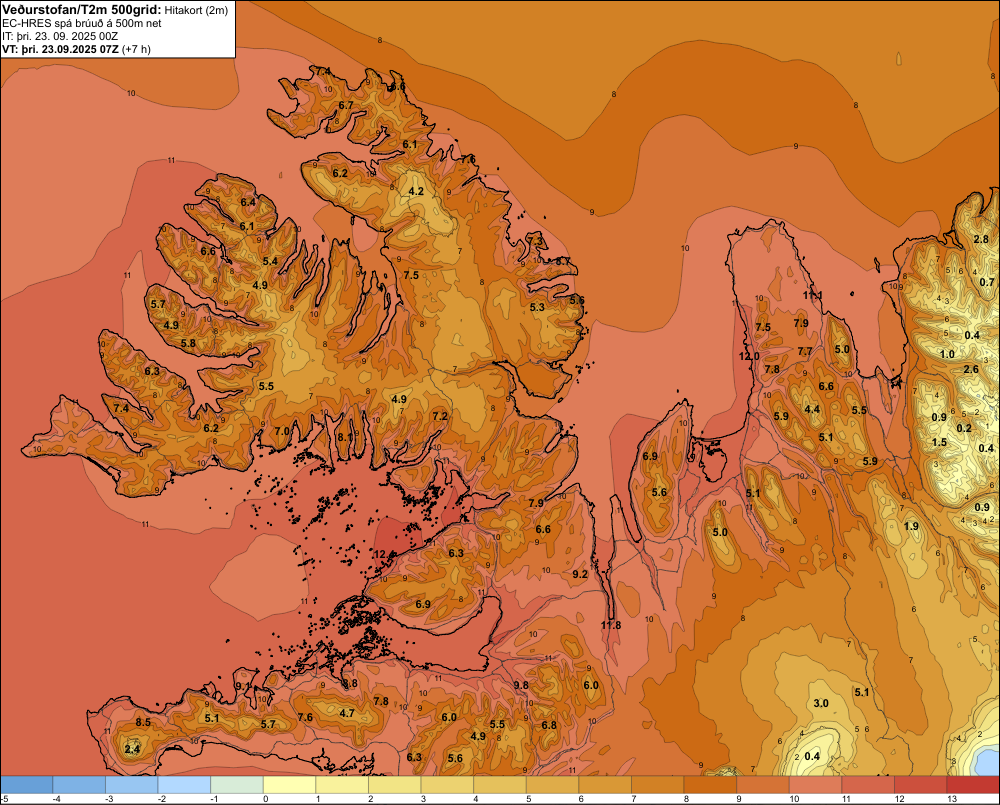Click the 8.1 temperature value on the map
The width and height of the screenshot is (1000, 805).
345,437
